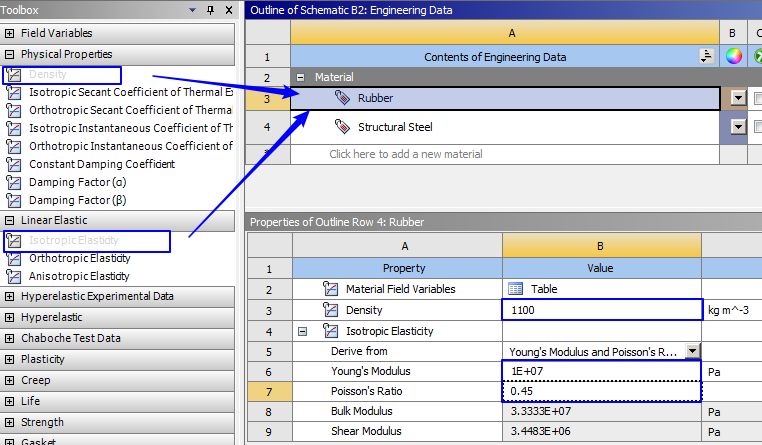Image resolution: width=762 pixels, height=445 pixels.
Task: Click the Damping Factor (β) icon
Action: click(x=14, y=200)
